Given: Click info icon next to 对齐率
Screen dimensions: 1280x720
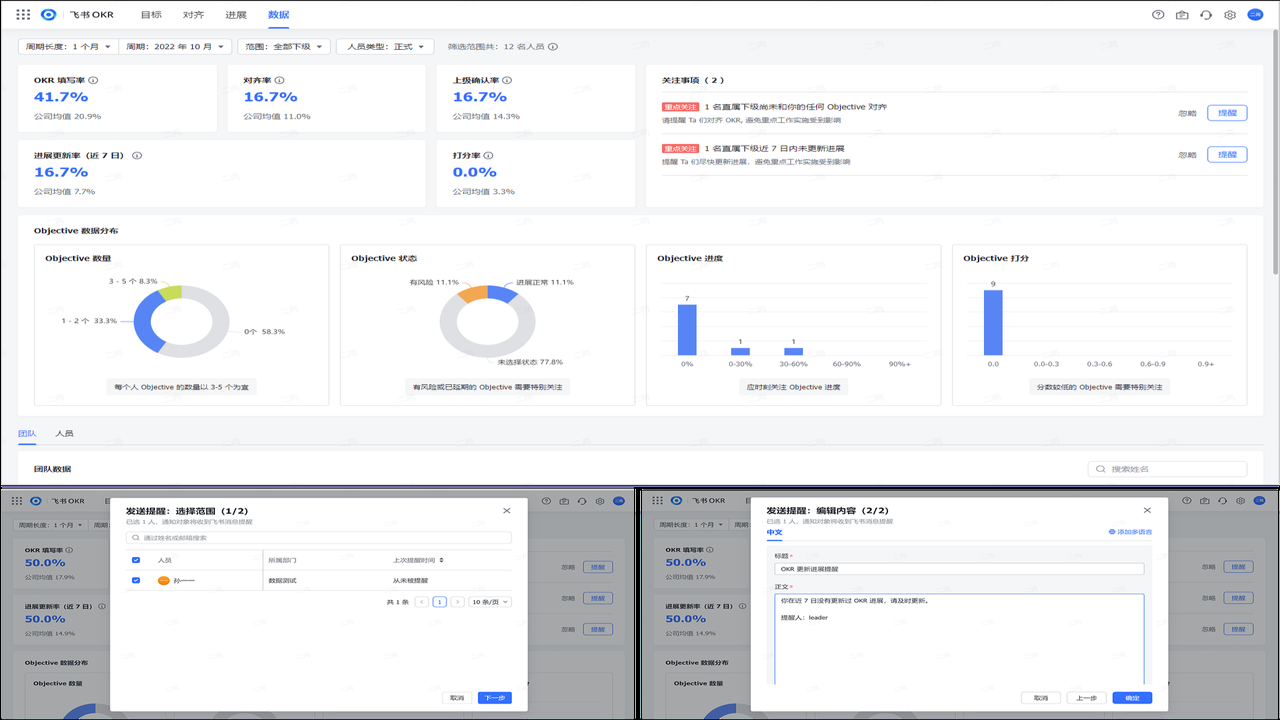Looking at the screenshot, I should pos(279,80).
